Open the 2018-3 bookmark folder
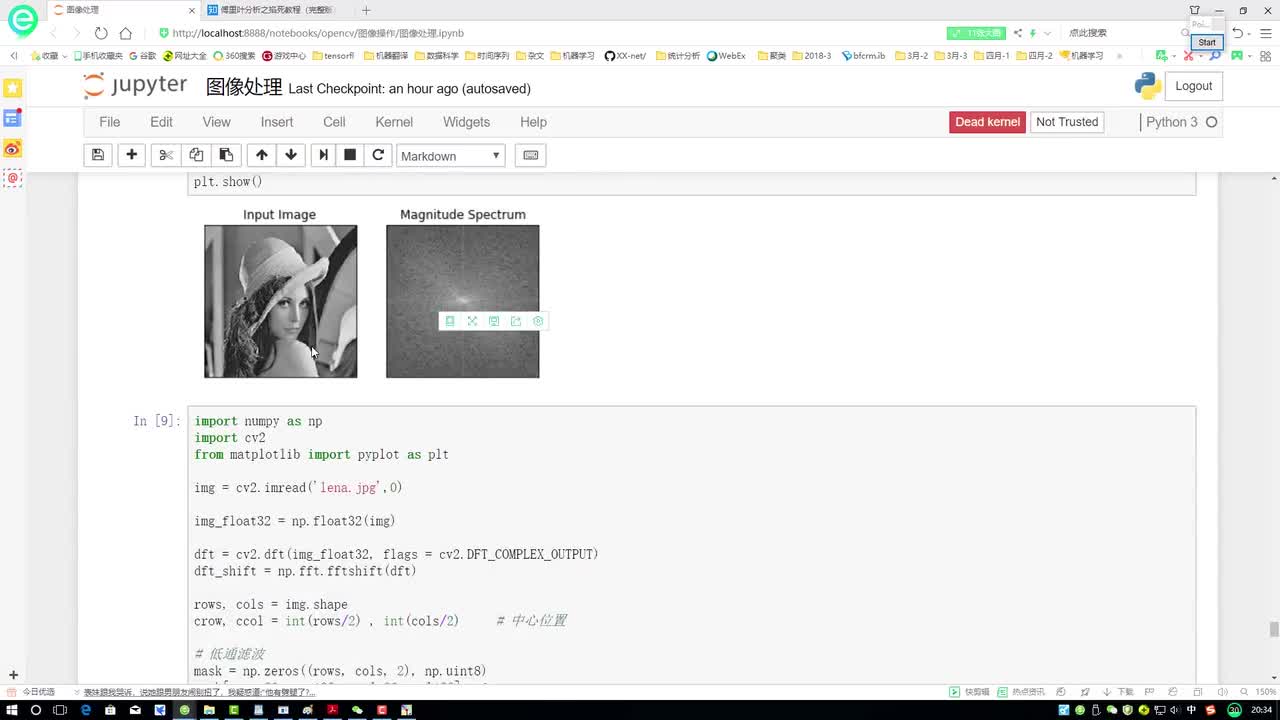 pyautogui.click(x=811, y=56)
